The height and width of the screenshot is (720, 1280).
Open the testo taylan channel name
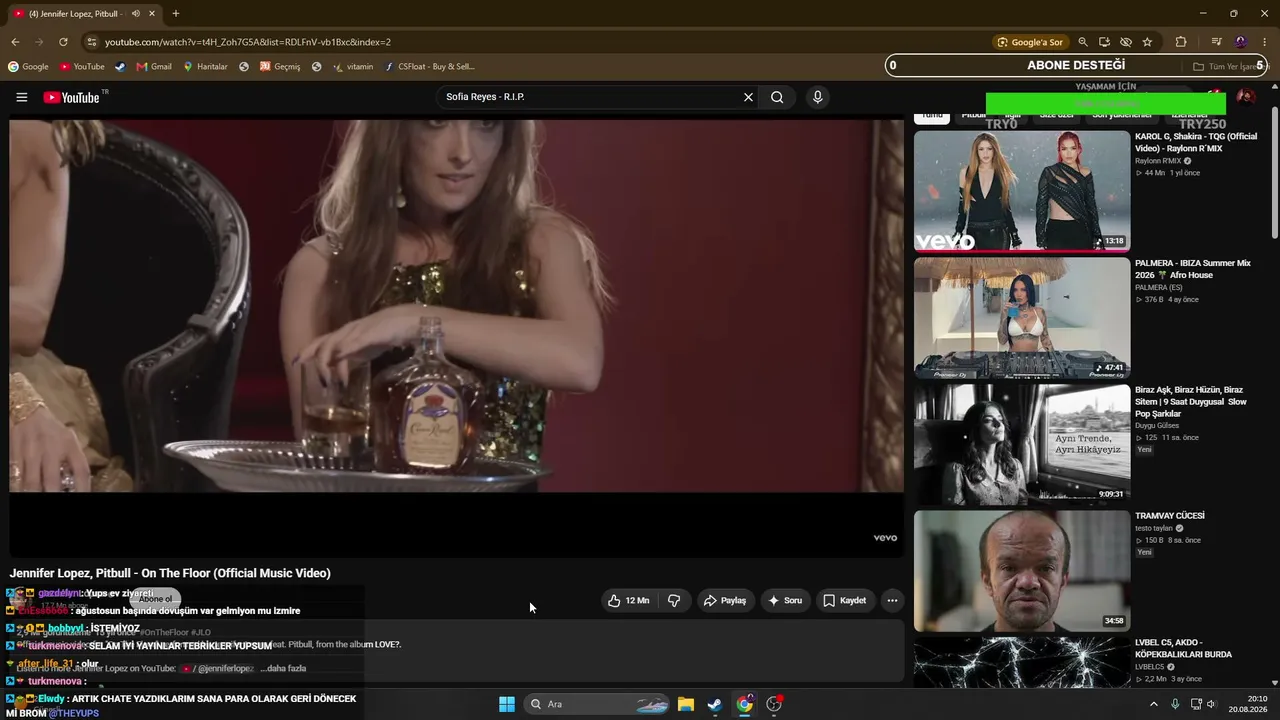click(x=1153, y=528)
